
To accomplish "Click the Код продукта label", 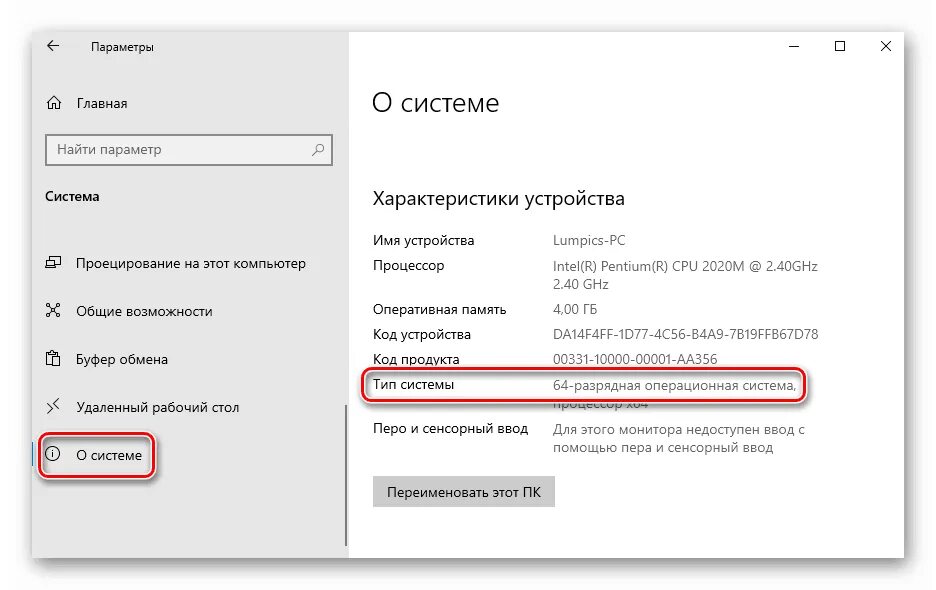I will pos(416,359).
